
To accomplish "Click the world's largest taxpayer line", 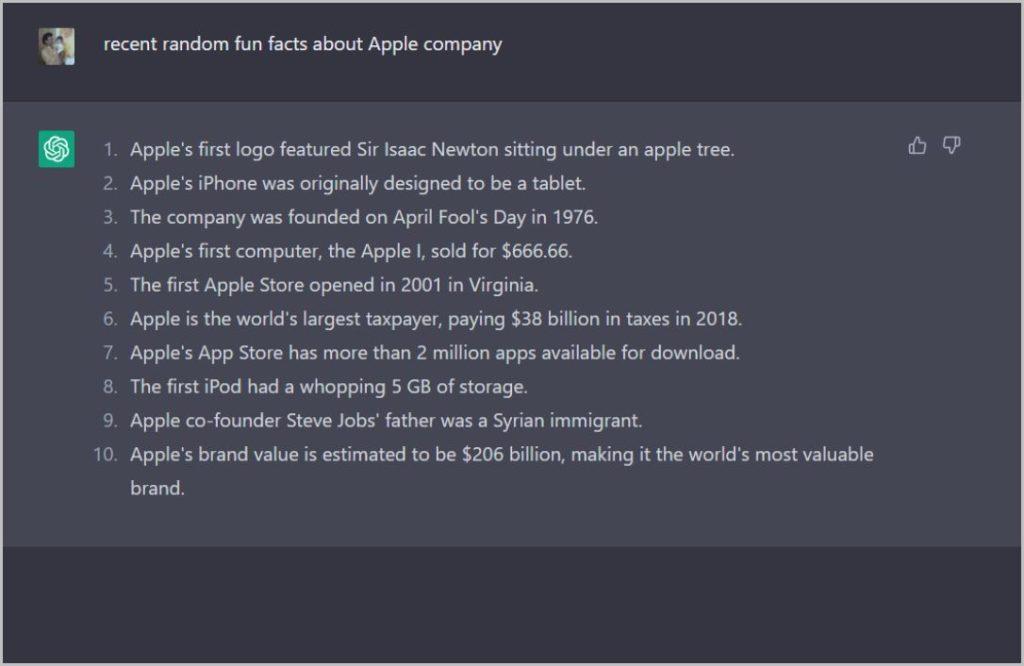I will click(436, 319).
